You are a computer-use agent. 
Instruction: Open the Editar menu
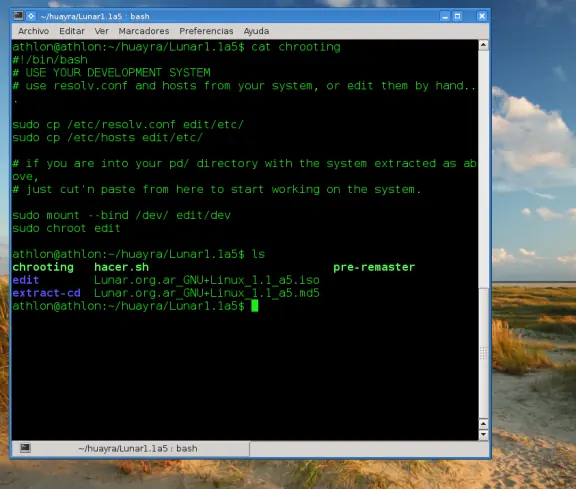pos(72,31)
